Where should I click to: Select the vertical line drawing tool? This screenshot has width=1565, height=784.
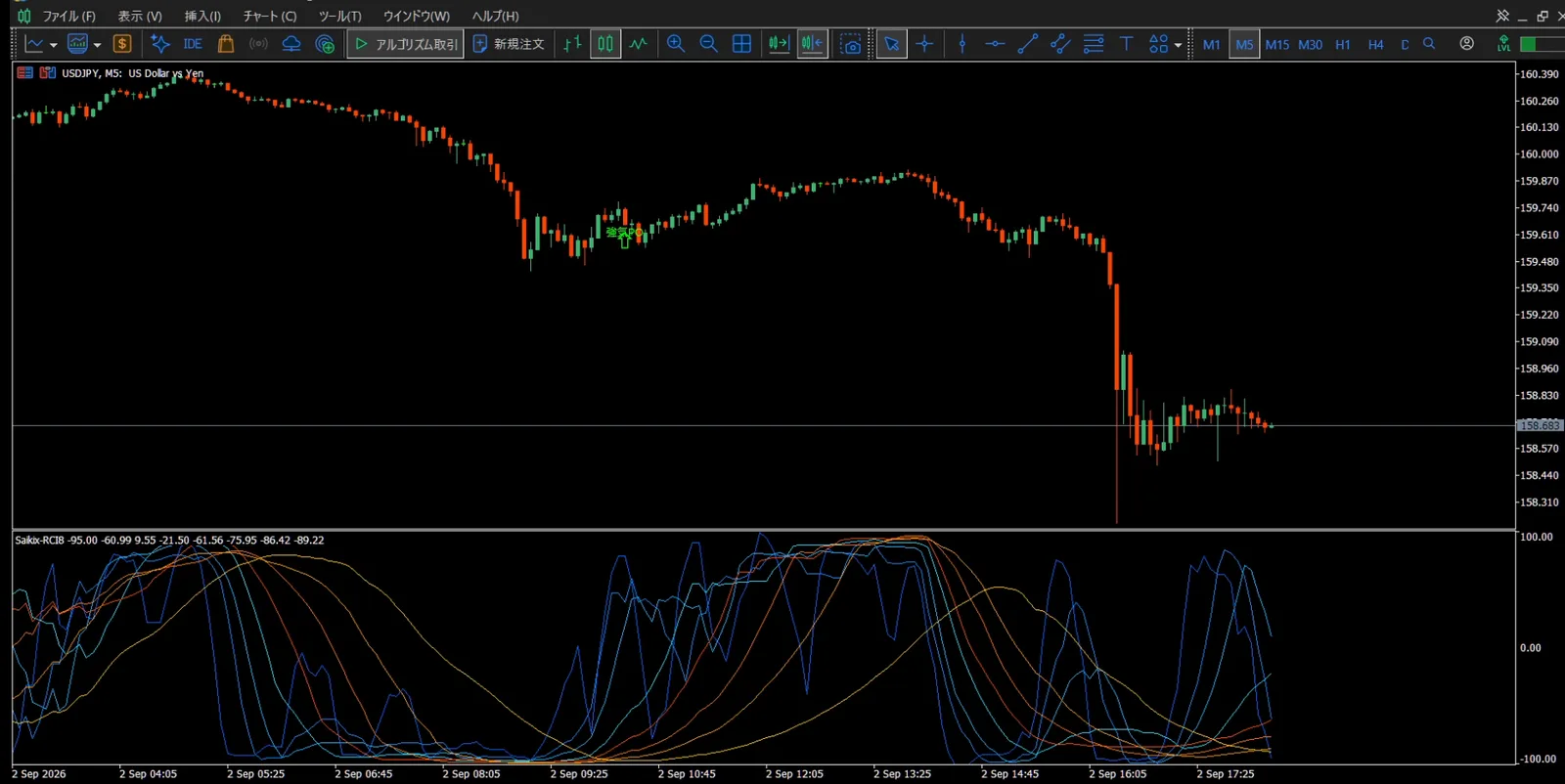[962, 44]
